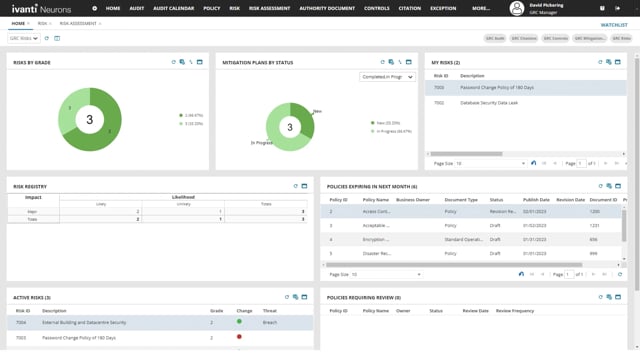
Task: Refresh the Policies Requiring Review panel
Action: [x=600, y=297]
